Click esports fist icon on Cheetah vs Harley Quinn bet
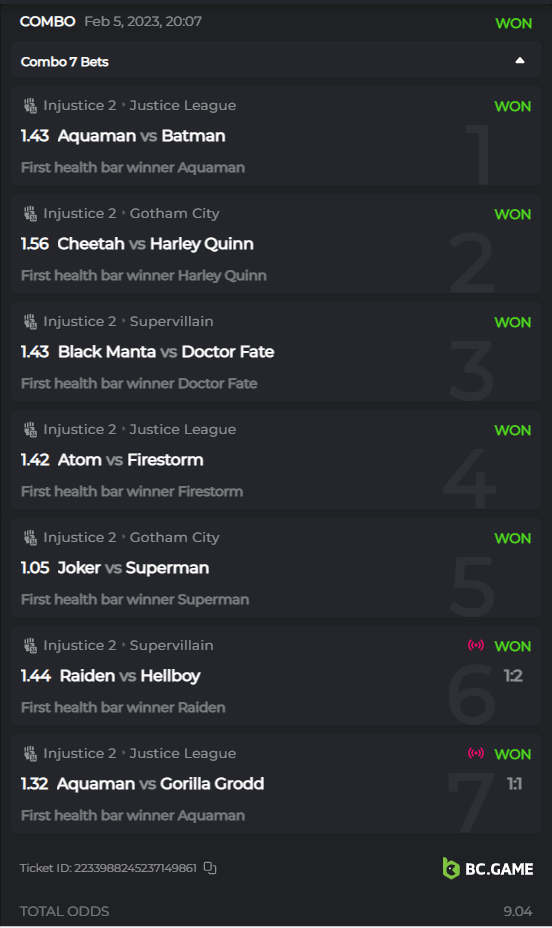Screen dimensions: 552x928 30,213
